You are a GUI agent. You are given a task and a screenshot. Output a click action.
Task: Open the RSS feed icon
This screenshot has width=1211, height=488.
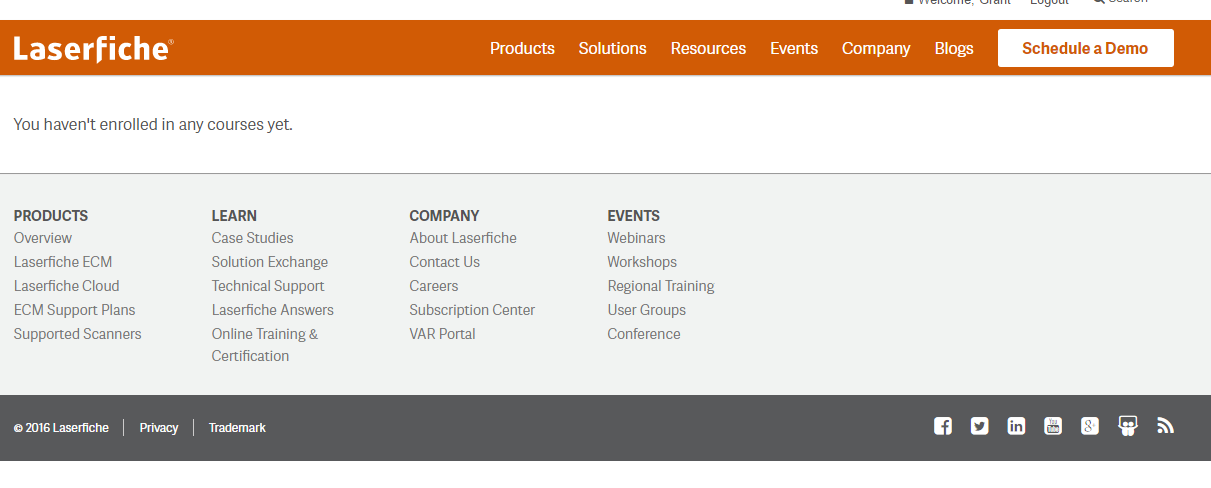[1165, 426]
